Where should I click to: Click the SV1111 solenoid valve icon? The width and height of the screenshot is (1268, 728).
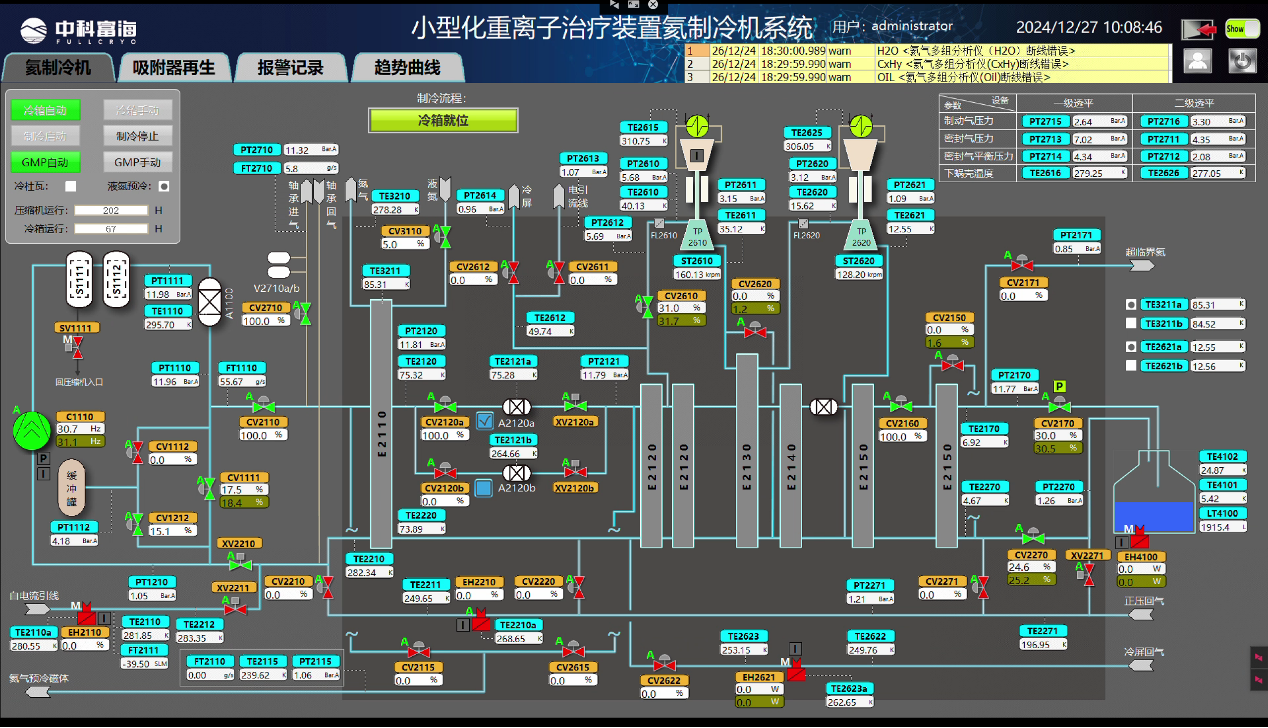click(76, 346)
